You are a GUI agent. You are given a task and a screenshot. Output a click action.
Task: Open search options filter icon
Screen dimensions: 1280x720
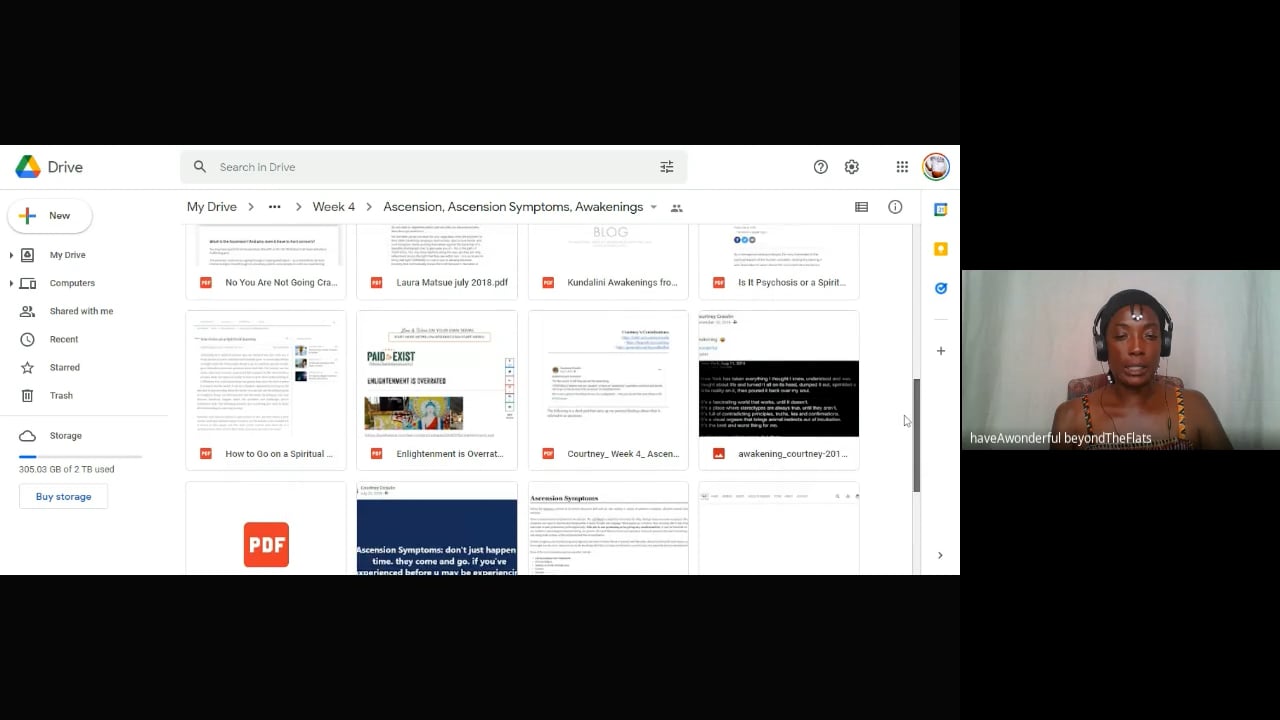(667, 167)
